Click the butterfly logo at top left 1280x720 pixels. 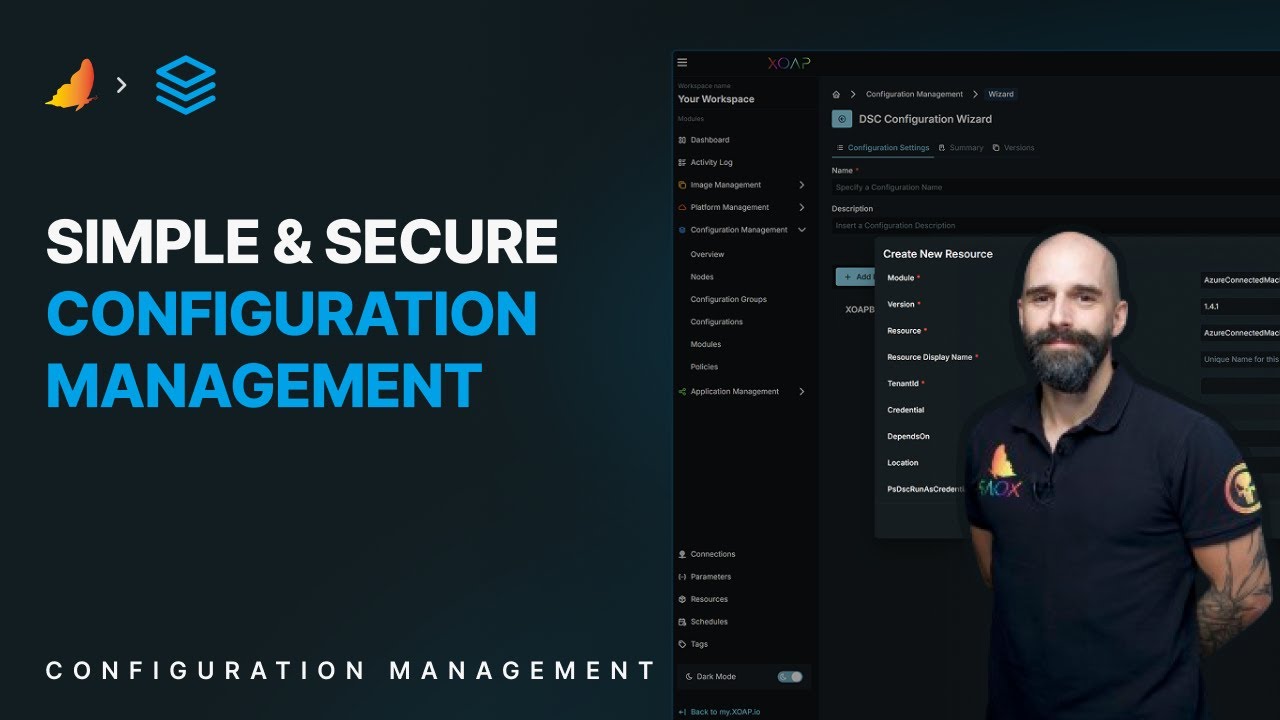click(x=71, y=85)
